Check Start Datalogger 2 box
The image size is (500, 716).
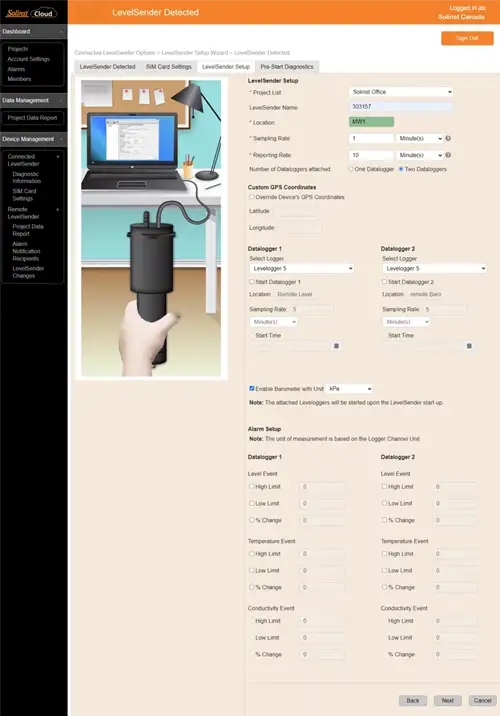pos(384,282)
